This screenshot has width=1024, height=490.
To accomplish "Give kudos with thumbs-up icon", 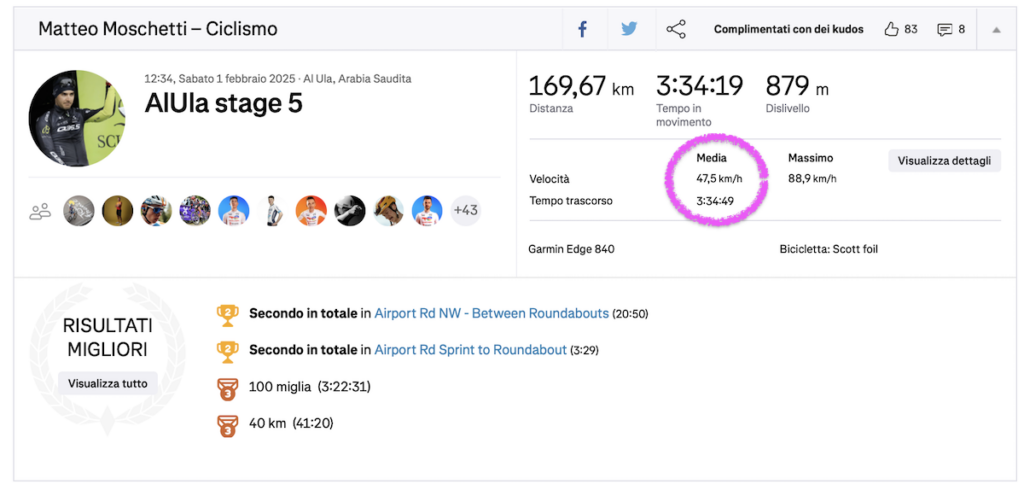I will click(891, 29).
